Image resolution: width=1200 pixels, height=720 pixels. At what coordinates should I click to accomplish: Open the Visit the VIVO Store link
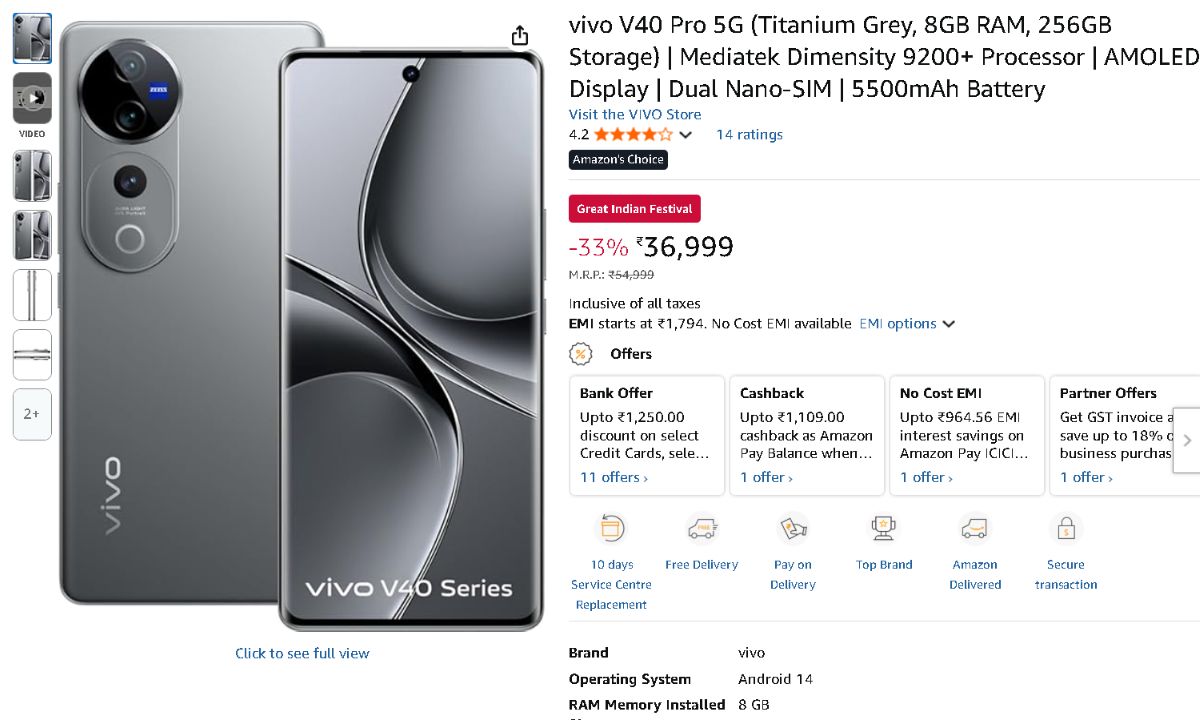[x=635, y=114]
